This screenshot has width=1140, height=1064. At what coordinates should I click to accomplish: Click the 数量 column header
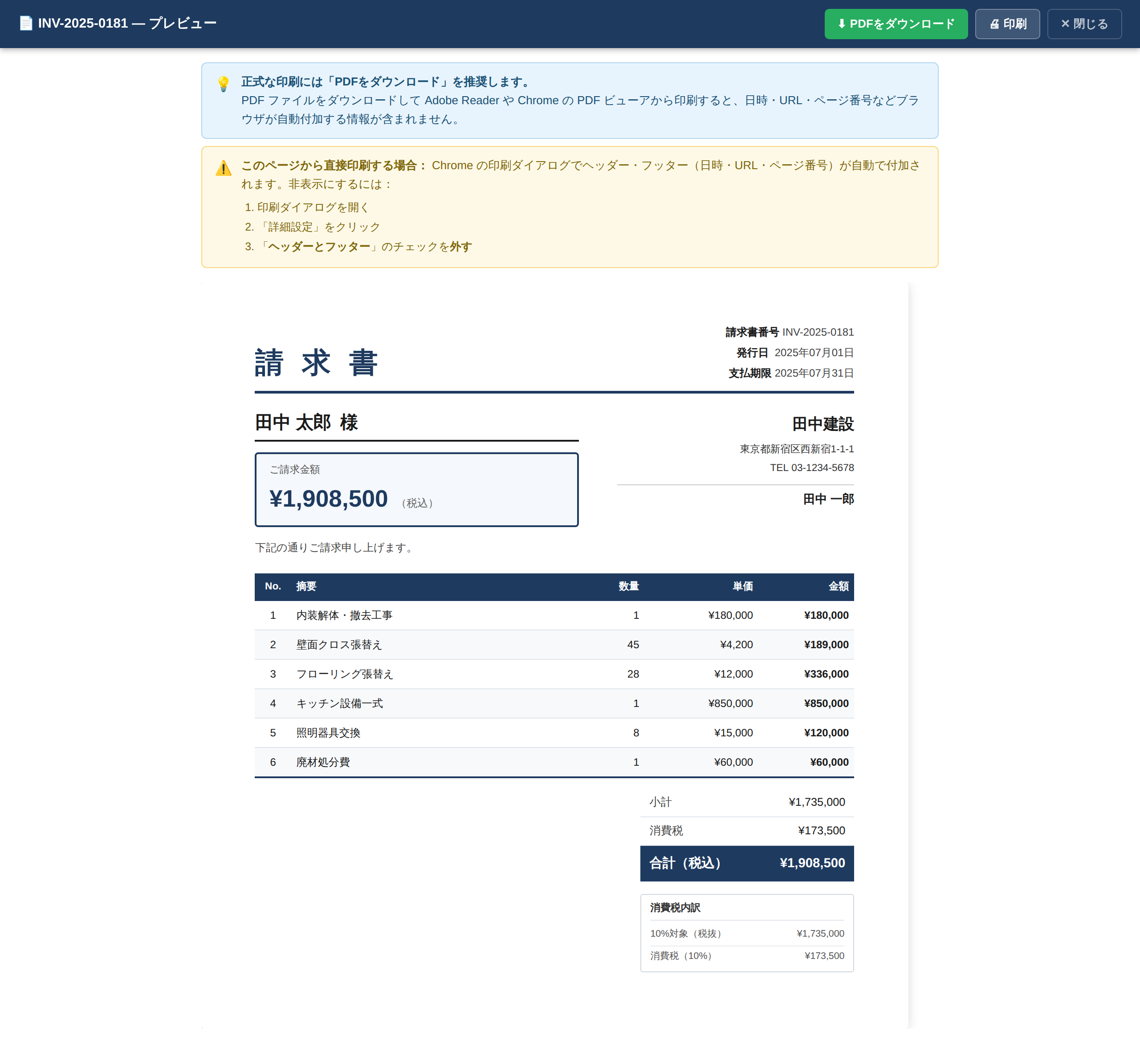click(x=628, y=586)
